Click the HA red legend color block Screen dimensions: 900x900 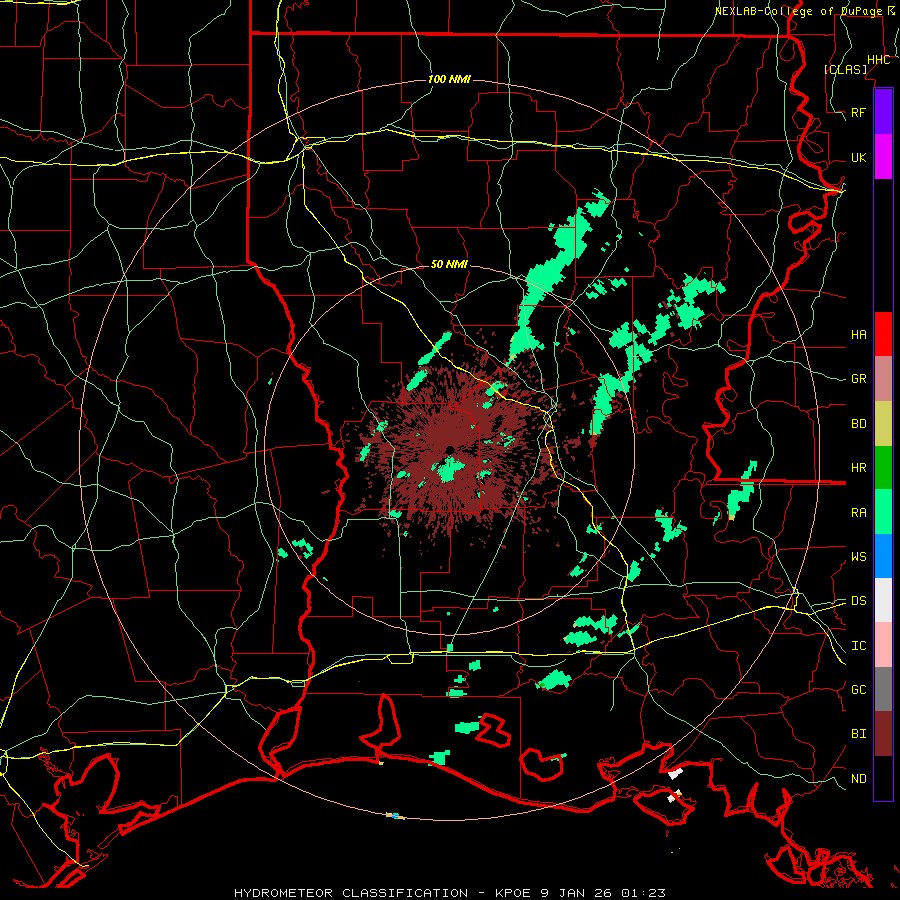883,334
